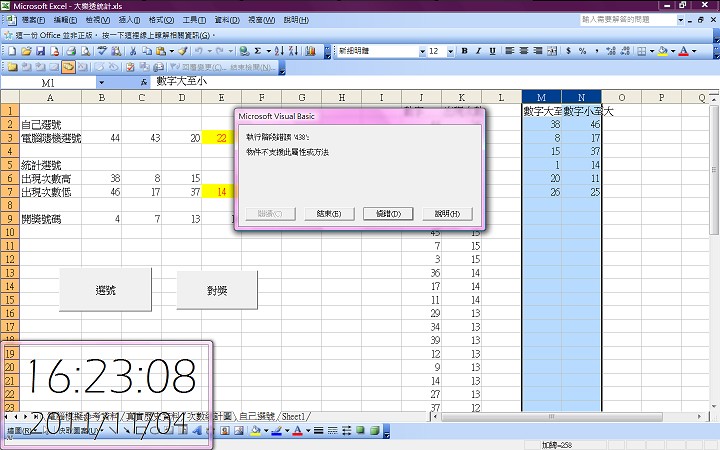
Task: Insert WordArt from drawing toolbar
Action: (197, 430)
